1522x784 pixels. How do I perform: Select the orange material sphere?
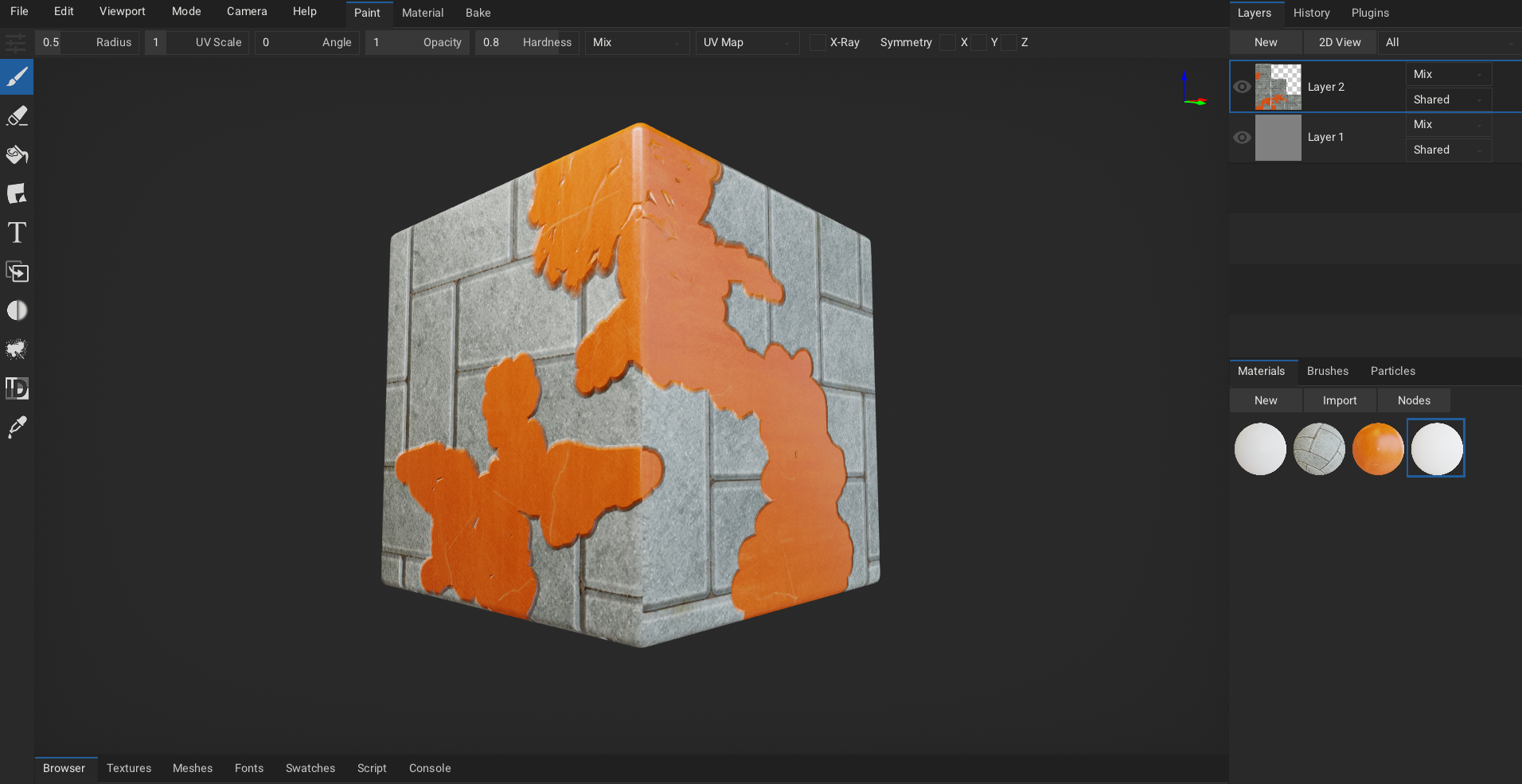1378,449
